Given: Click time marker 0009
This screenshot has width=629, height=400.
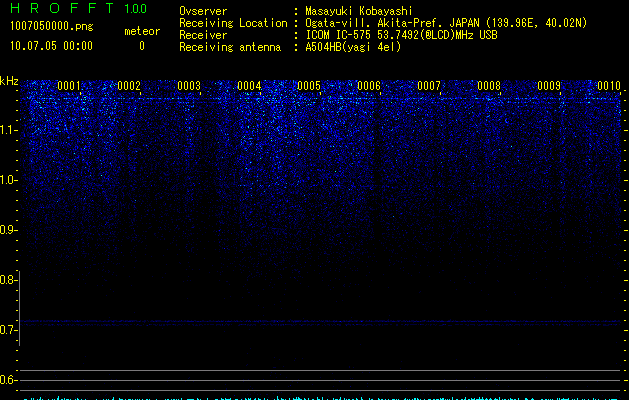Looking at the screenshot, I should (549, 85).
